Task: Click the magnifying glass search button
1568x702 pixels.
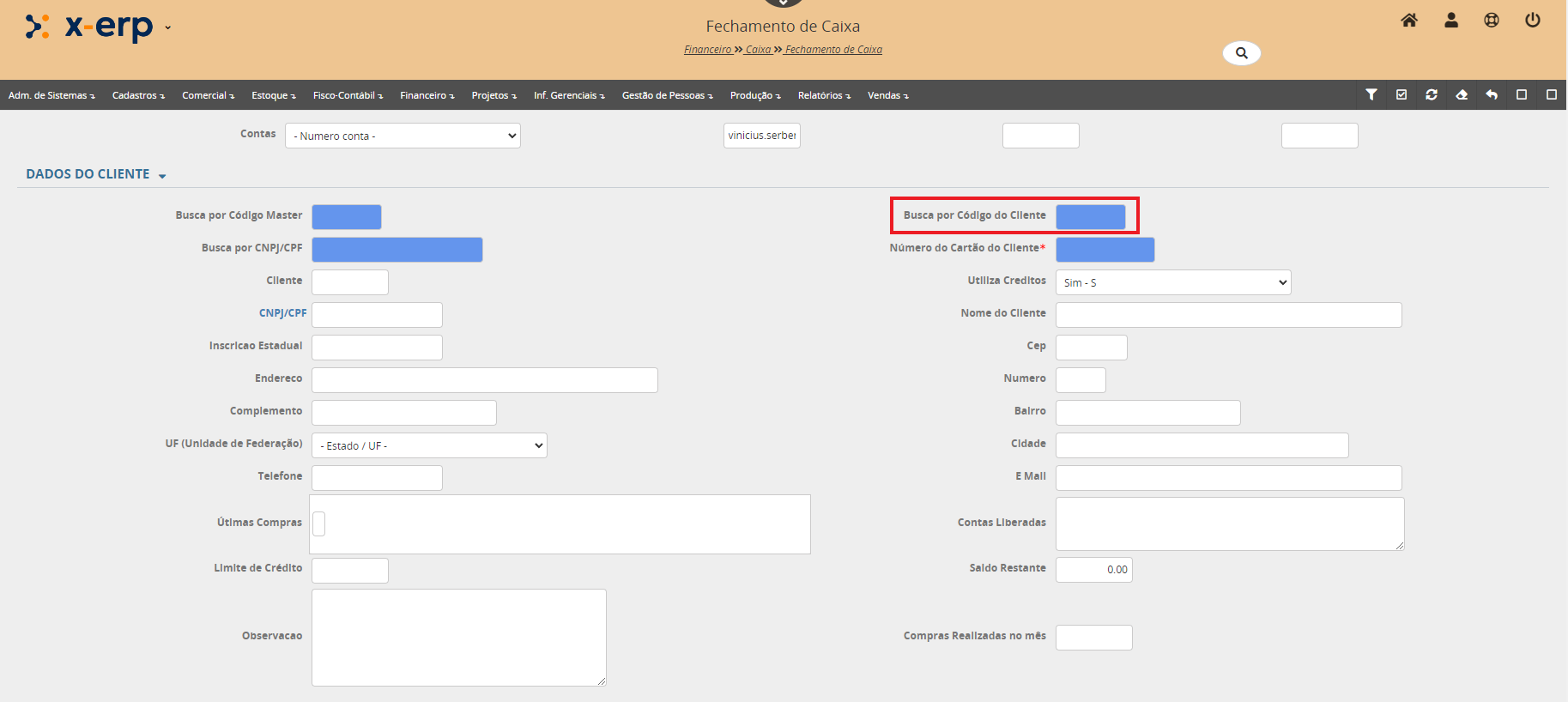Action: (1241, 53)
